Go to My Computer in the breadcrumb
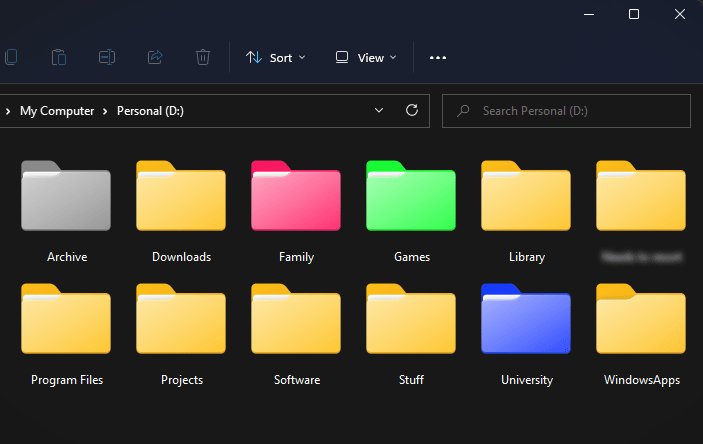This screenshot has width=703, height=444. 57,111
